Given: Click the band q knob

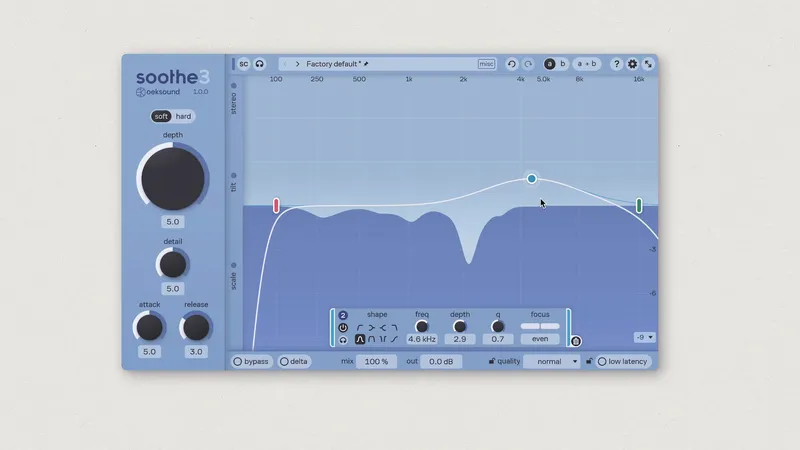Looking at the screenshot, I should tap(498, 327).
